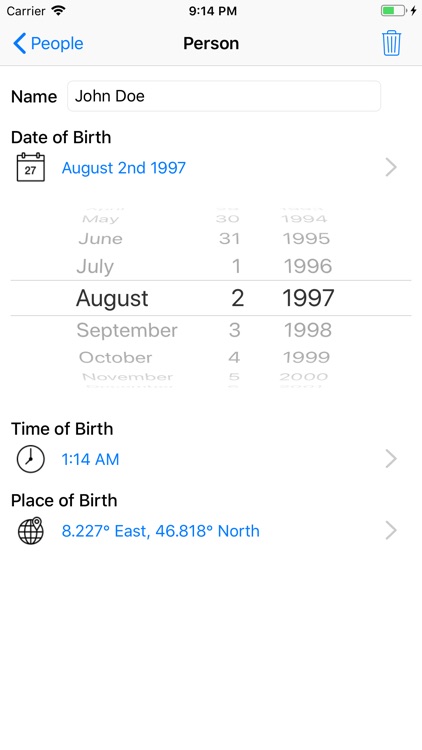The image size is (422, 750).
Task: Tap the trash can delete icon
Action: coord(391,43)
